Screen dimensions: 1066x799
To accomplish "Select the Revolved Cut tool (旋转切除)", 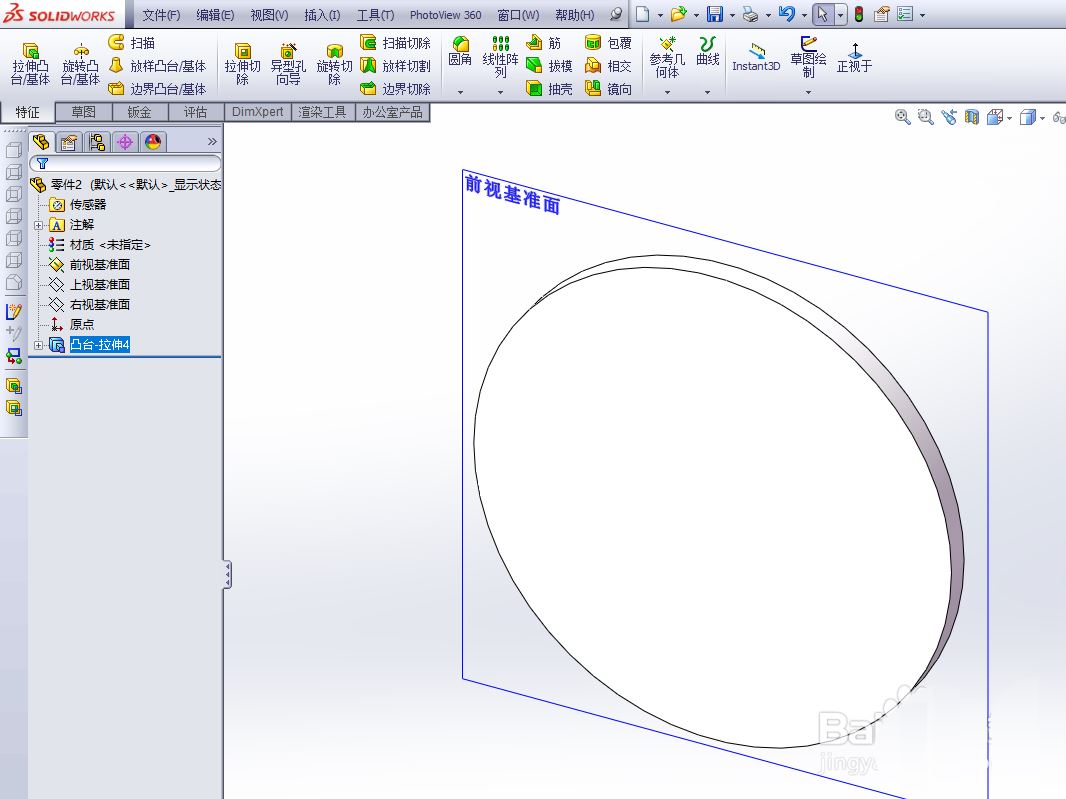I will click(334, 63).
